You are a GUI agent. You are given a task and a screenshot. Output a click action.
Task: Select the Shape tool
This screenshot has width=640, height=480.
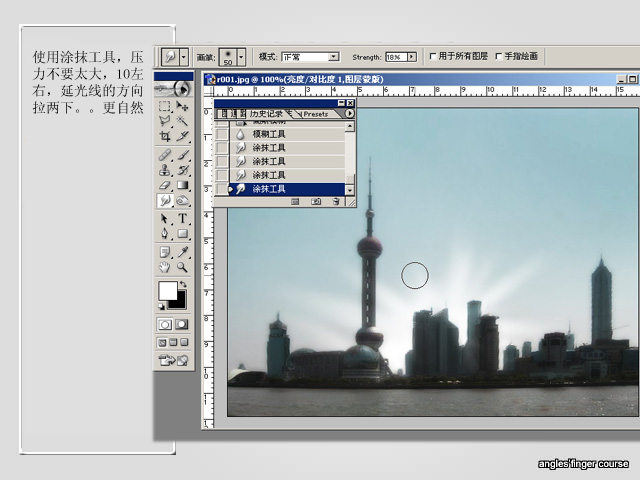point(182,233)
